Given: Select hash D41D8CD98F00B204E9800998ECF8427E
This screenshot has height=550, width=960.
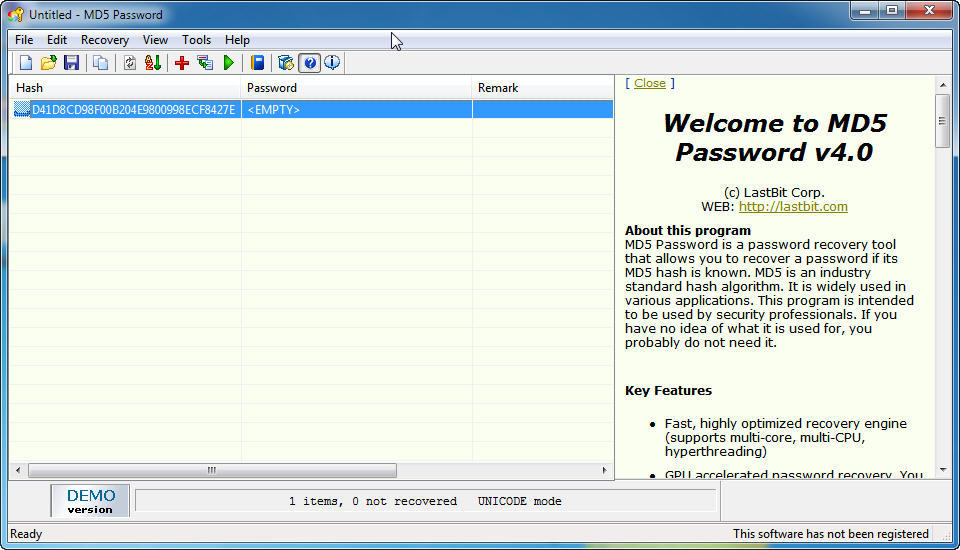Looking at the screenshot, I should click(133, 110).
